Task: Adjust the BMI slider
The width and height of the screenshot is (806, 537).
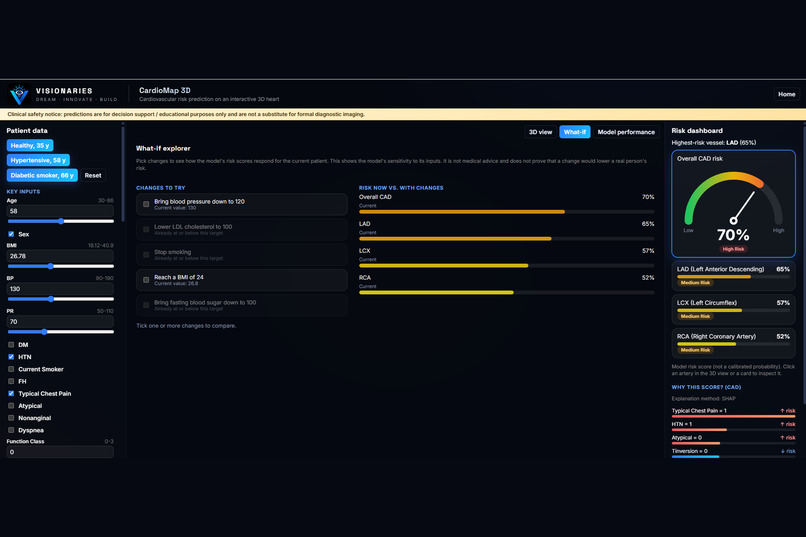Action: point(61,266)
